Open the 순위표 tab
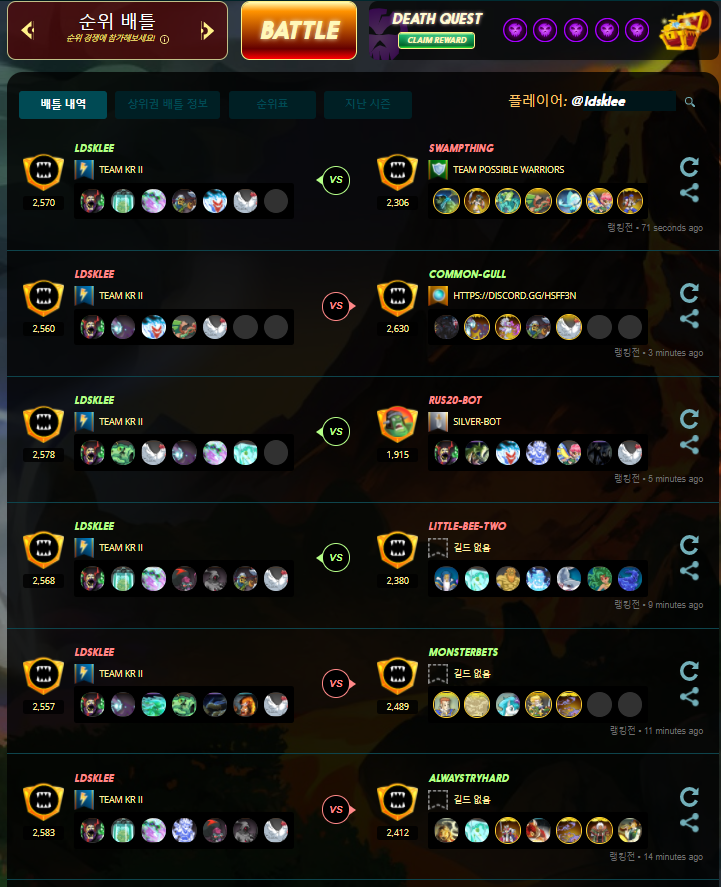Image resolution: width=721 pixels, height=887 pixels. [272, 105]
